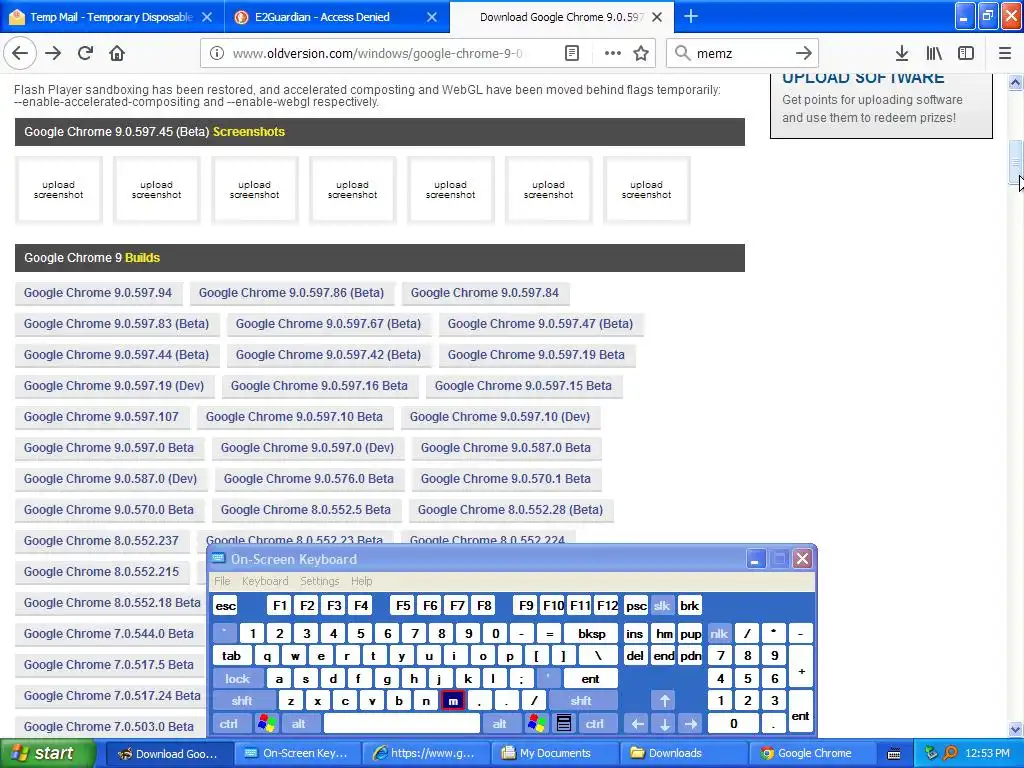
Task: Bookmark this page with the star
Action: 641,54
